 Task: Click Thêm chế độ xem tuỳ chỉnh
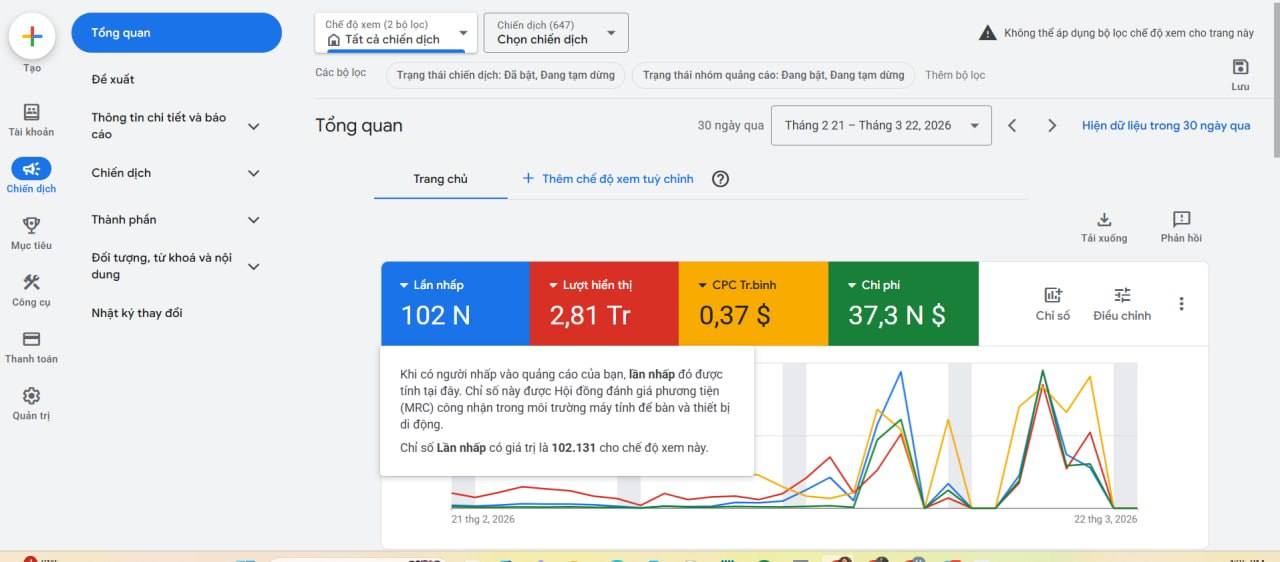(x=608, y=179)
